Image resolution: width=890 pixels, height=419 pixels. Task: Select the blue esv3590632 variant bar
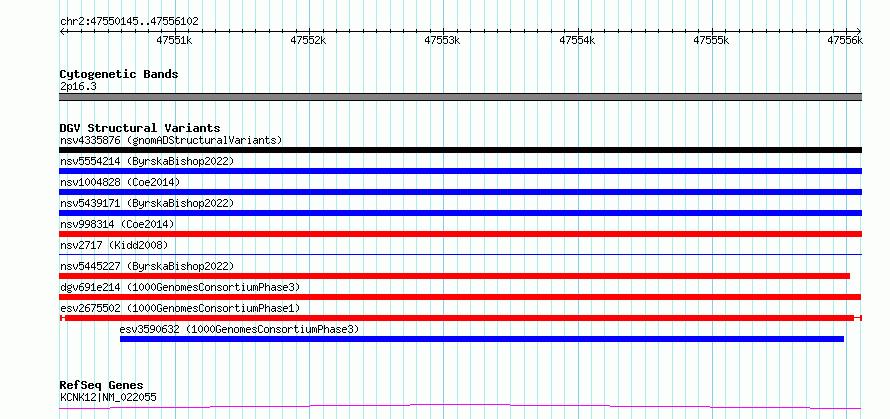482,339
